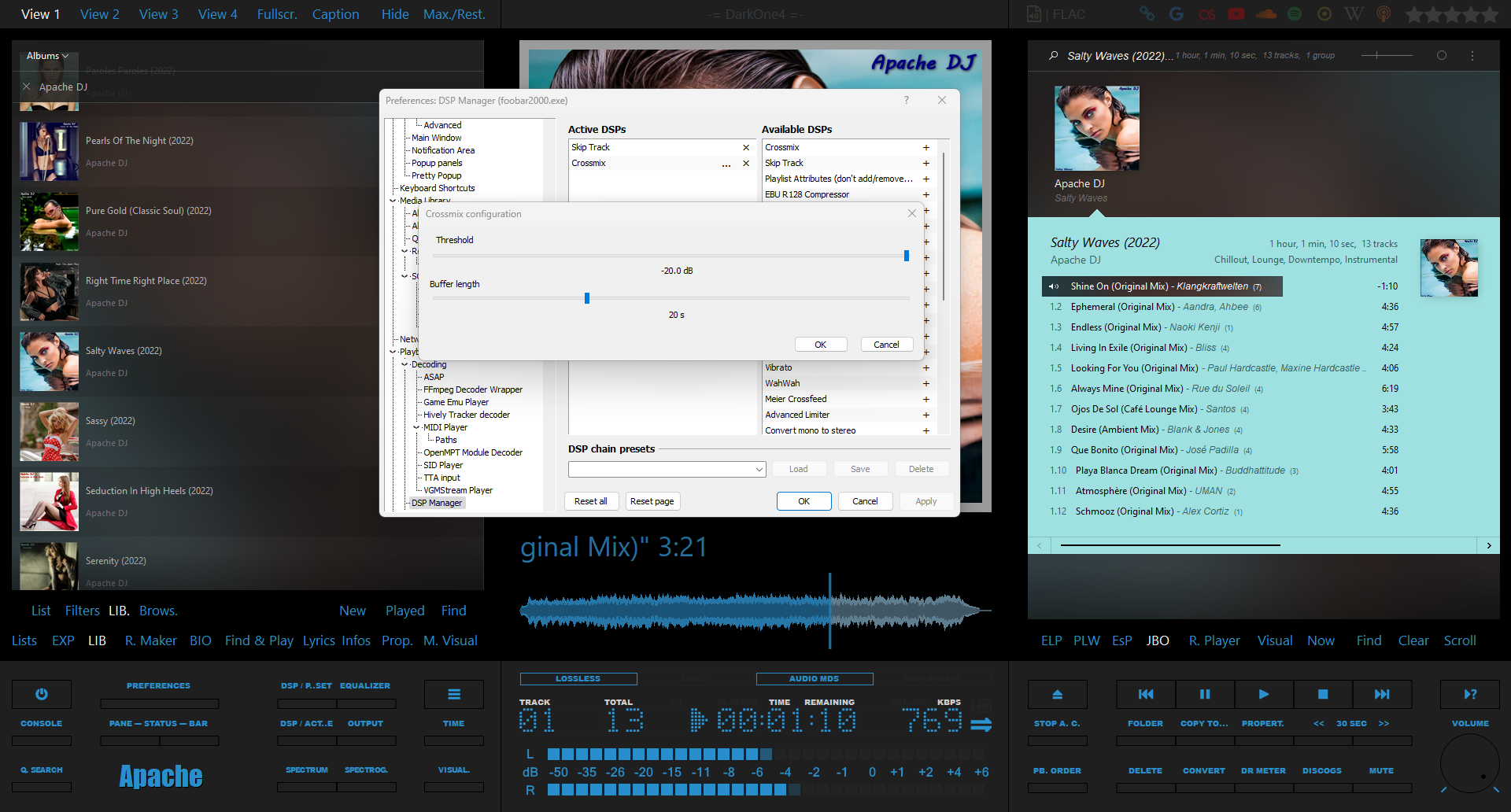Open the Last.fm icon in top bar
1511x812 pixels.
[1206, 14]
